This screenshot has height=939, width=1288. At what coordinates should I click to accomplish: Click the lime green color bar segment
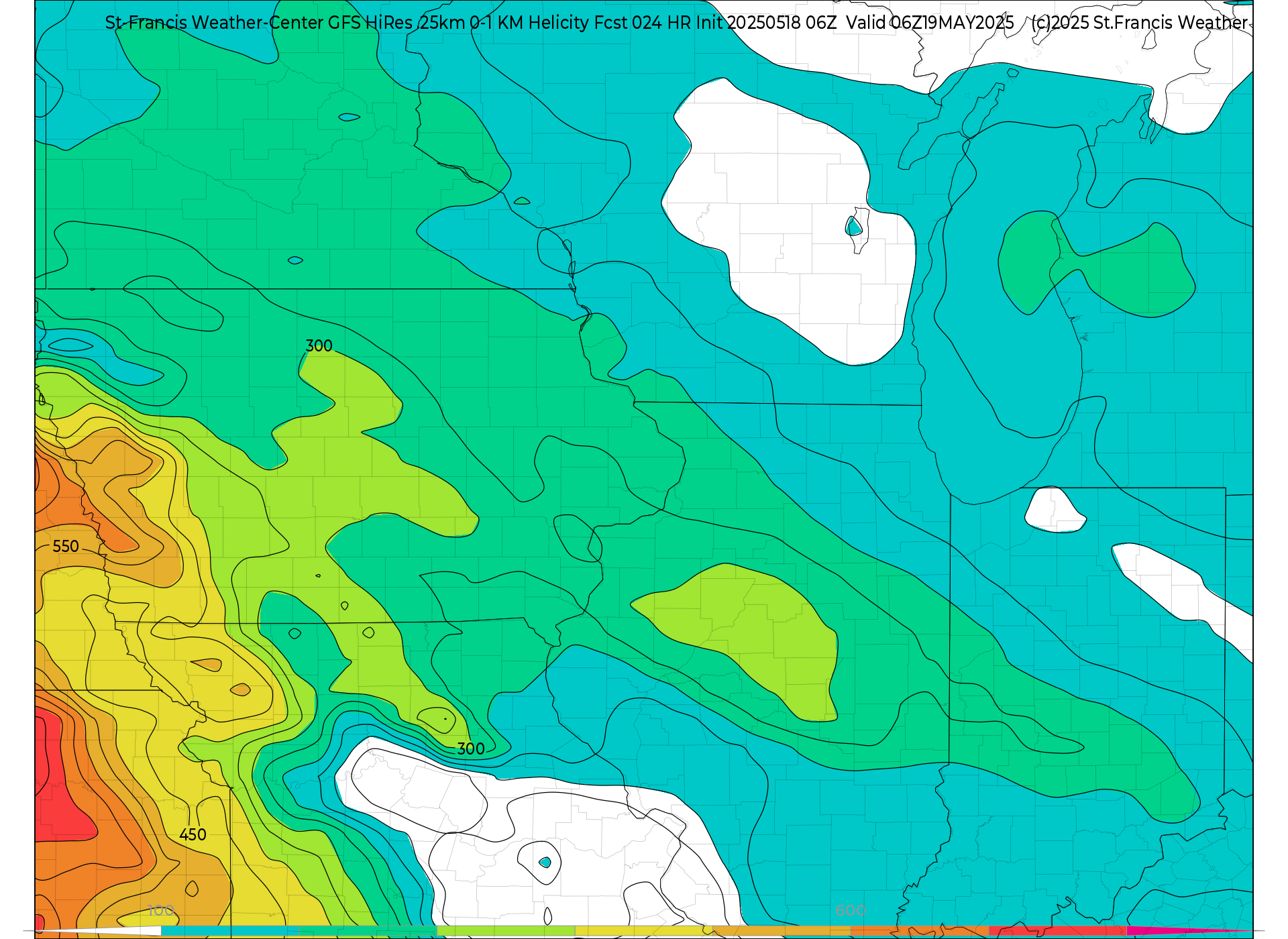[506, 931]
